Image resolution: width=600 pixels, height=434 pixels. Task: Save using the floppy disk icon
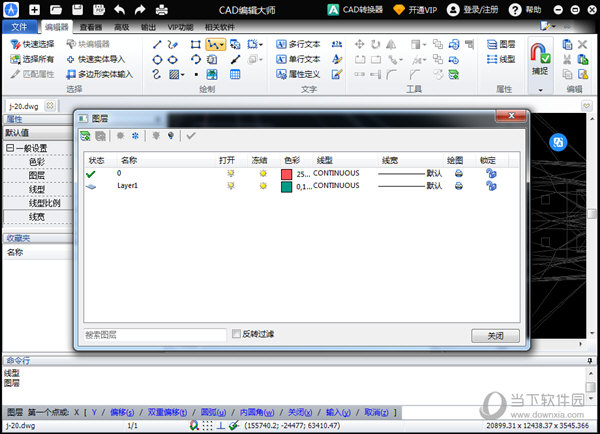(77, 10)
